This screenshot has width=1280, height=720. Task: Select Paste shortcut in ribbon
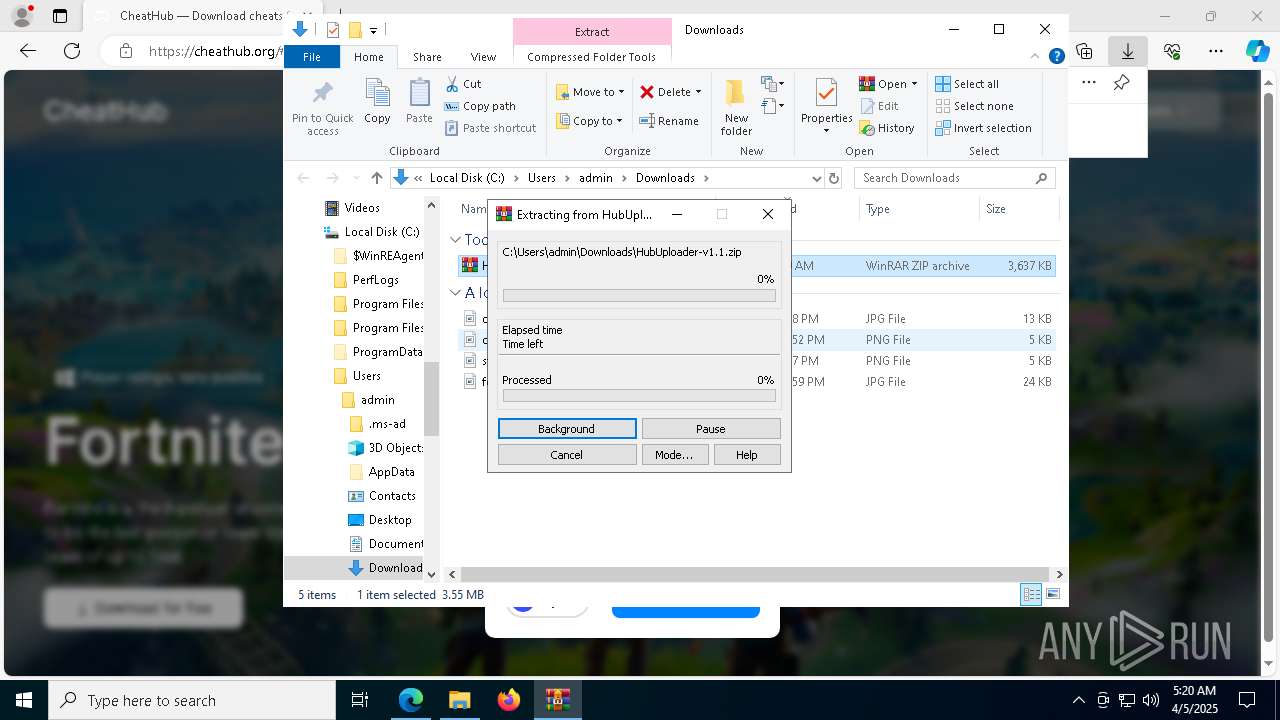point(490,128)
